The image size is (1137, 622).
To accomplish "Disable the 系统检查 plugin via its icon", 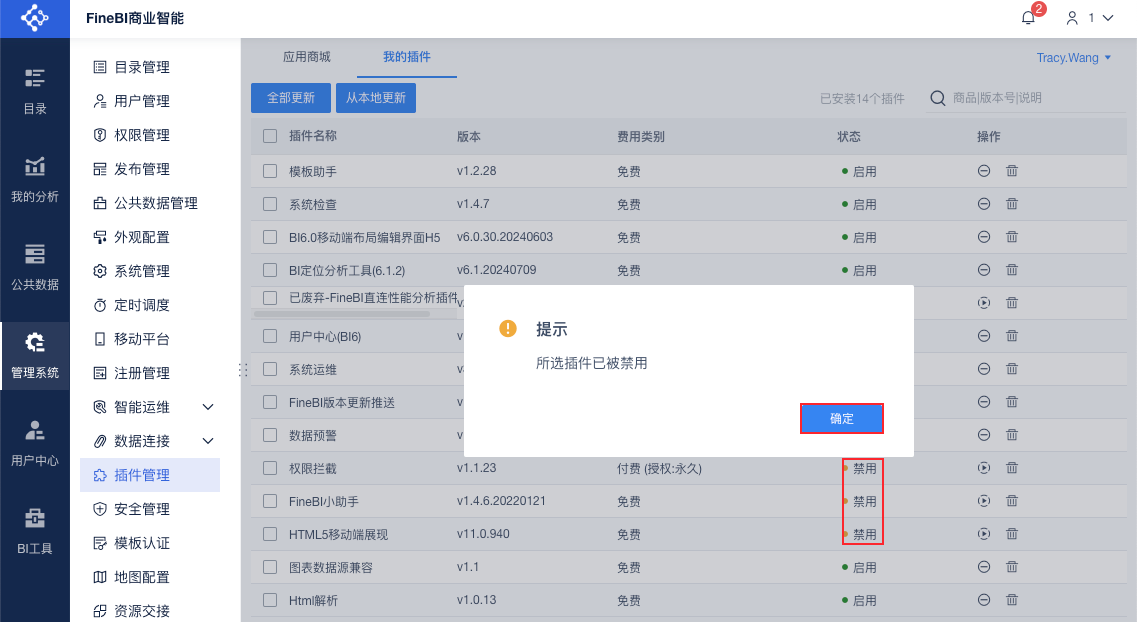I will [984, 204].
